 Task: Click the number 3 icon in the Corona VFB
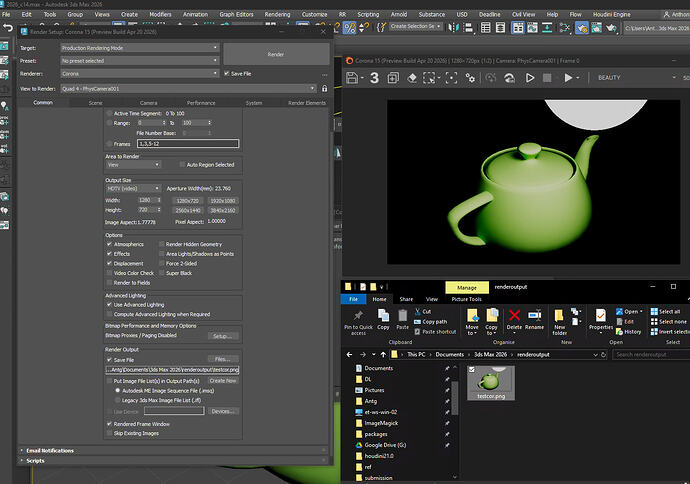click(x=374, y=78)
